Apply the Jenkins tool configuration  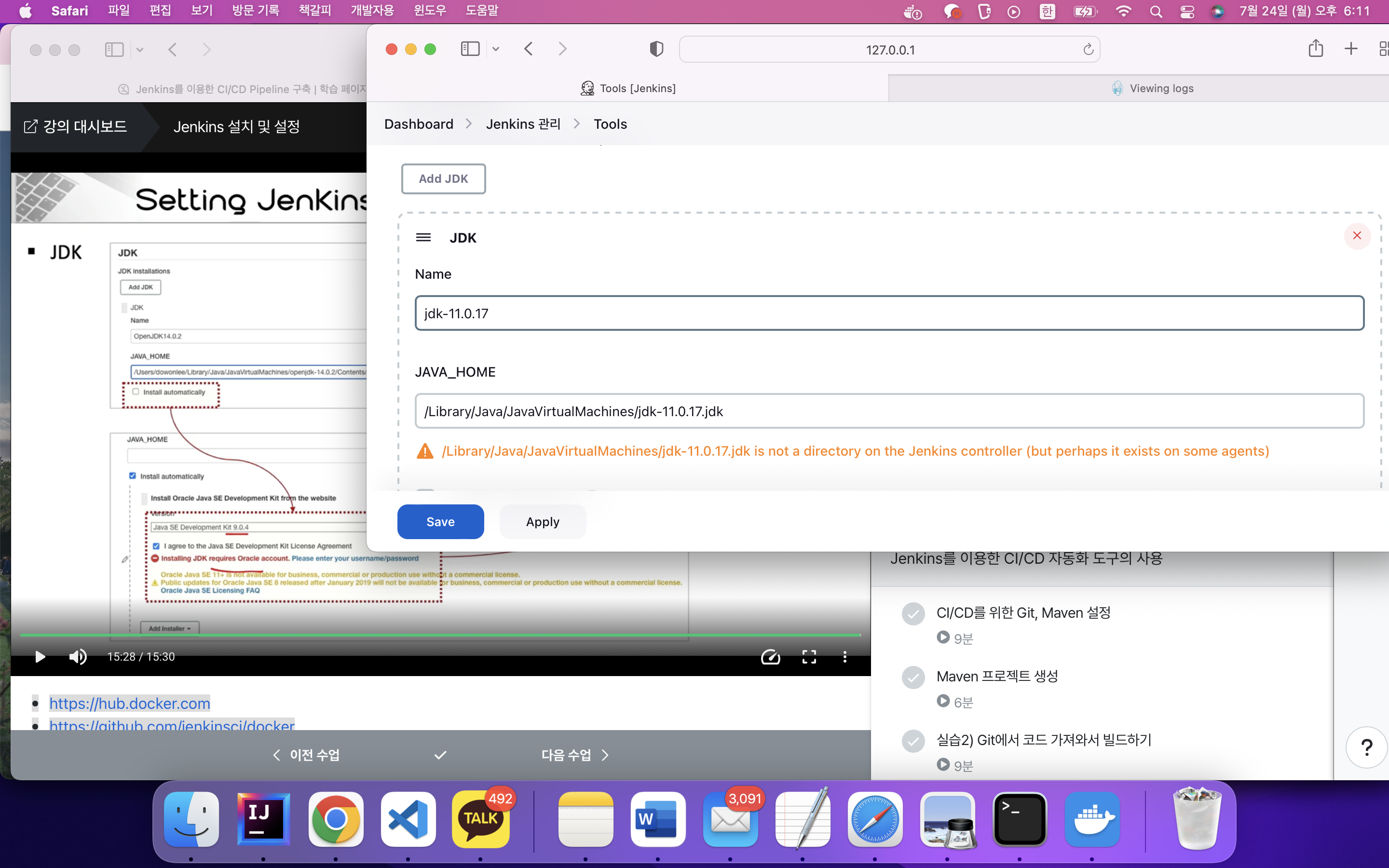543,522
